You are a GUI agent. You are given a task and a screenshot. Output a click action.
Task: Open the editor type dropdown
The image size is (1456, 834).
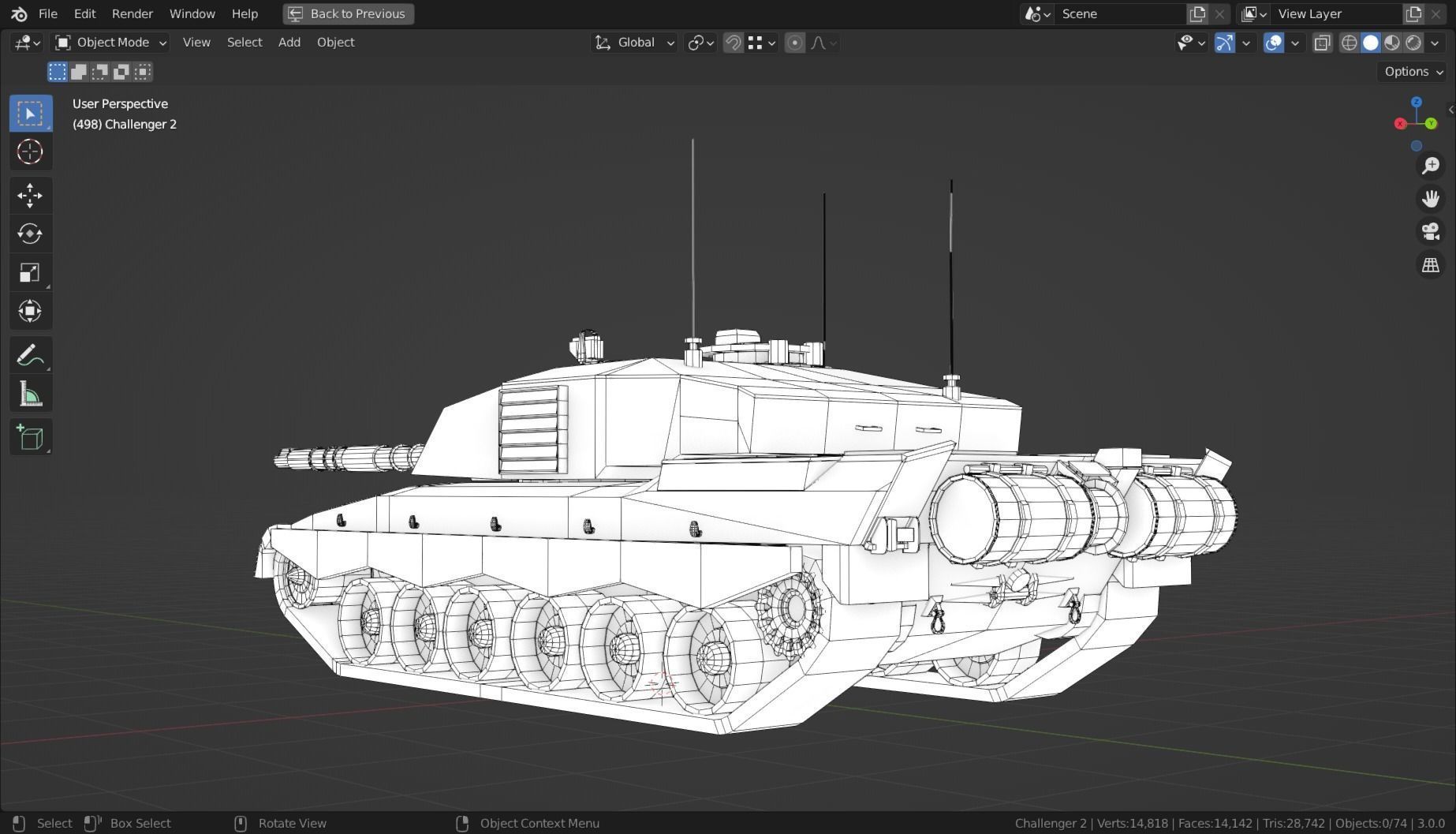coord(27,43)
